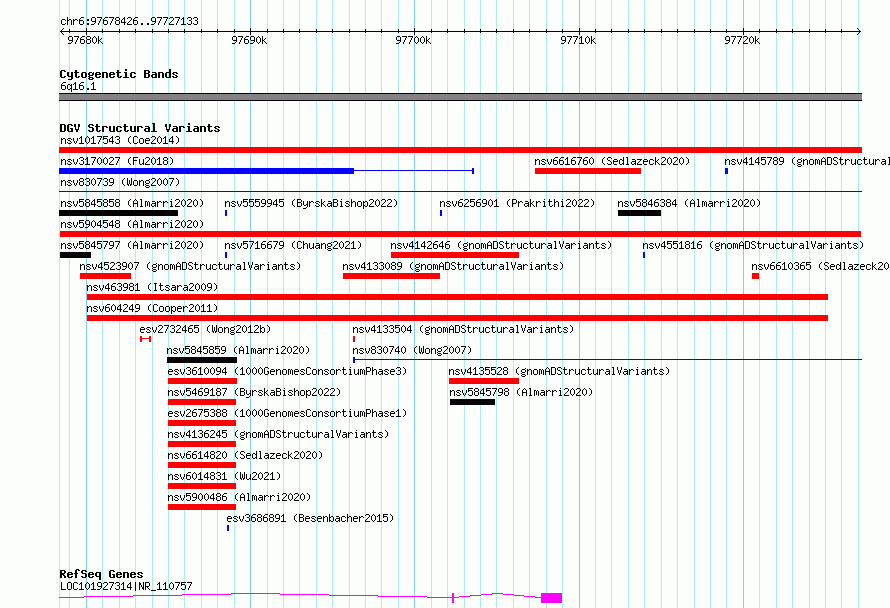Open nsv463981 (Itsara2009) variant label
This screenshot has width=890, height=608.
[x=152, y=287]
